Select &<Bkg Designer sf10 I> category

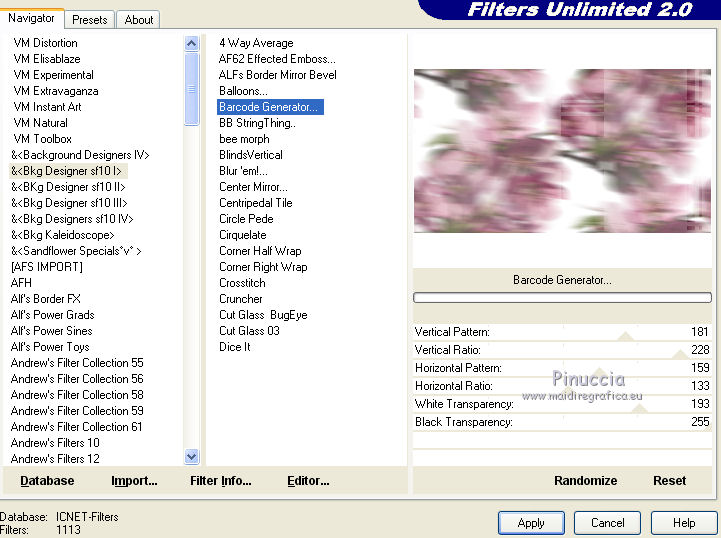(67, 171)
